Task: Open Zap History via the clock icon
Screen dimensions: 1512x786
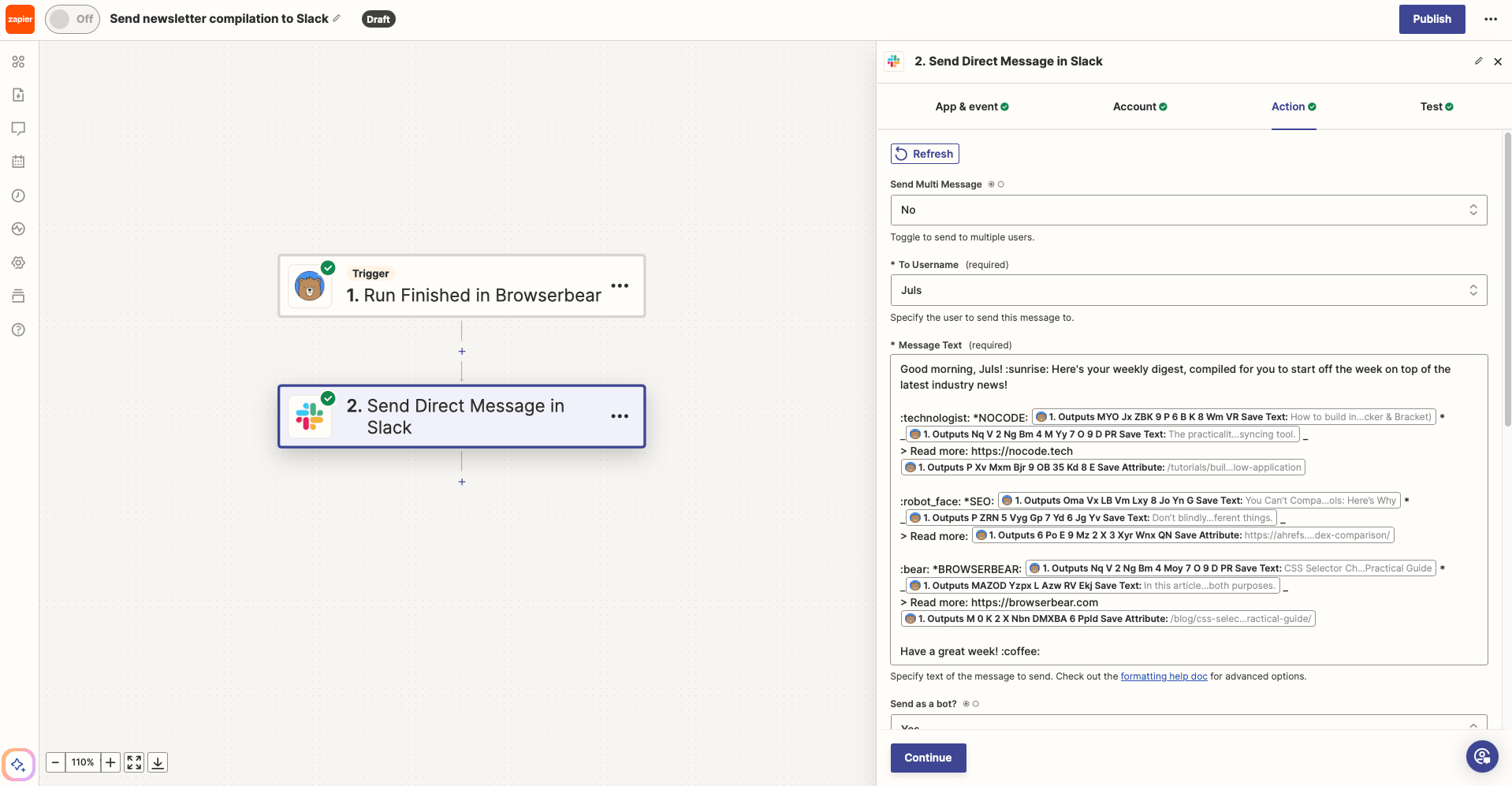Action: click(18, 196)
